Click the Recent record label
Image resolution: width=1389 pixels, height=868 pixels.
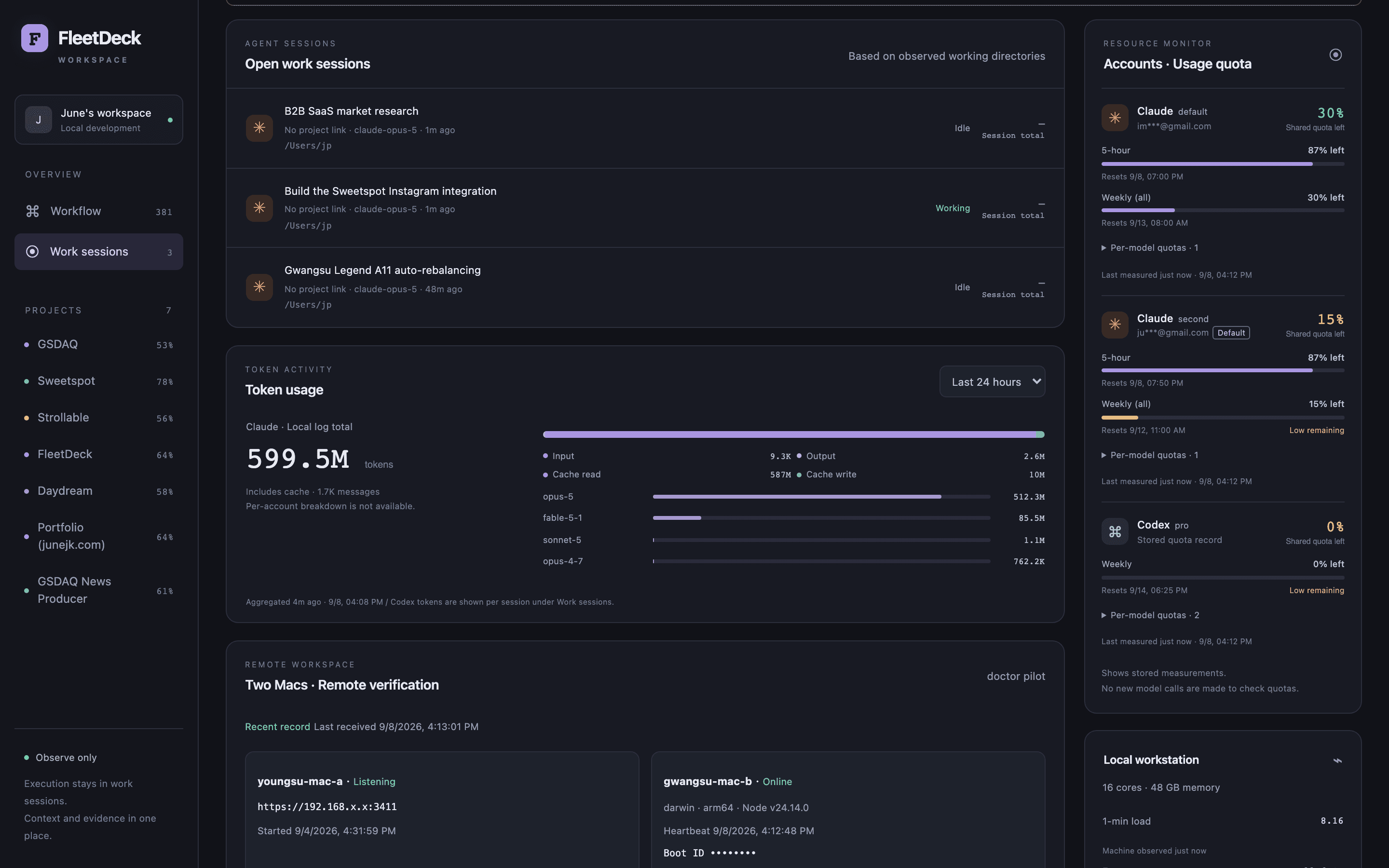click(277, 727)
